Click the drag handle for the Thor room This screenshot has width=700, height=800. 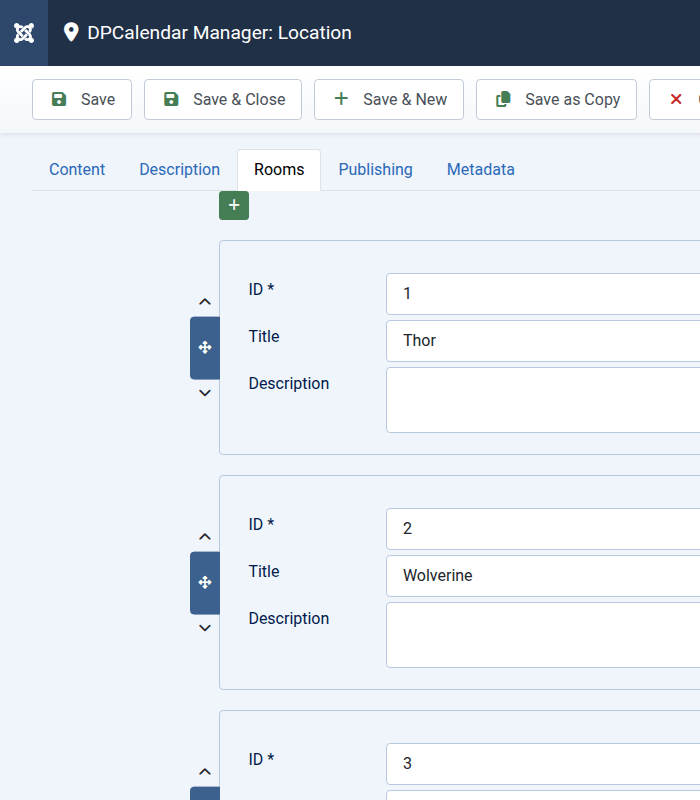click(x=205, y=348)
